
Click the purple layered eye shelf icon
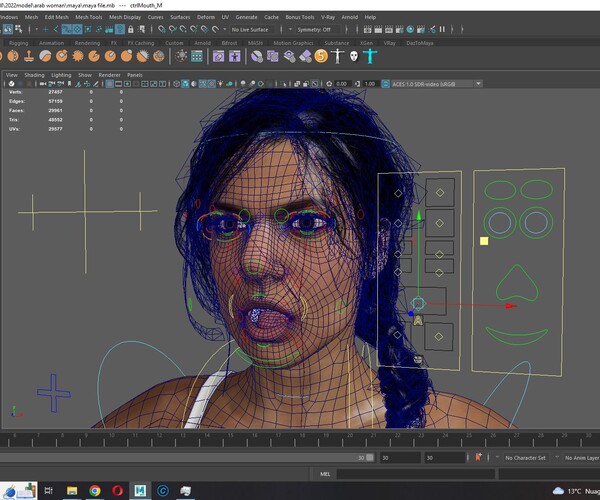289,56
